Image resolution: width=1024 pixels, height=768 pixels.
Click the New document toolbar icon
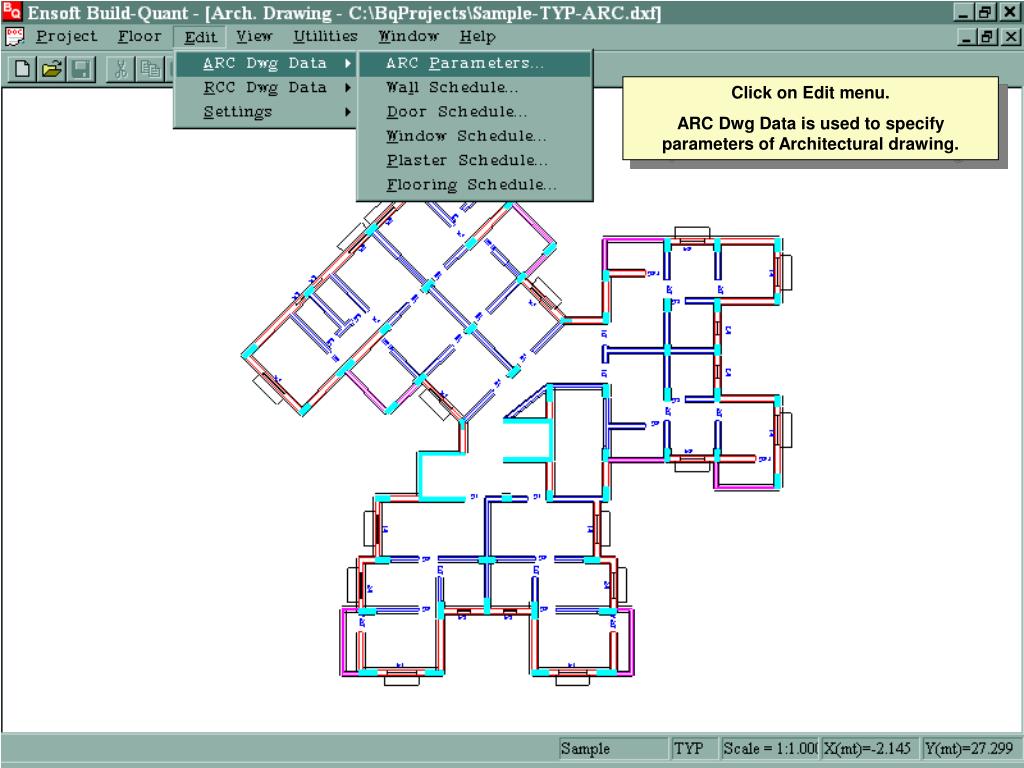pyautogui.click(x=23, y=69)
